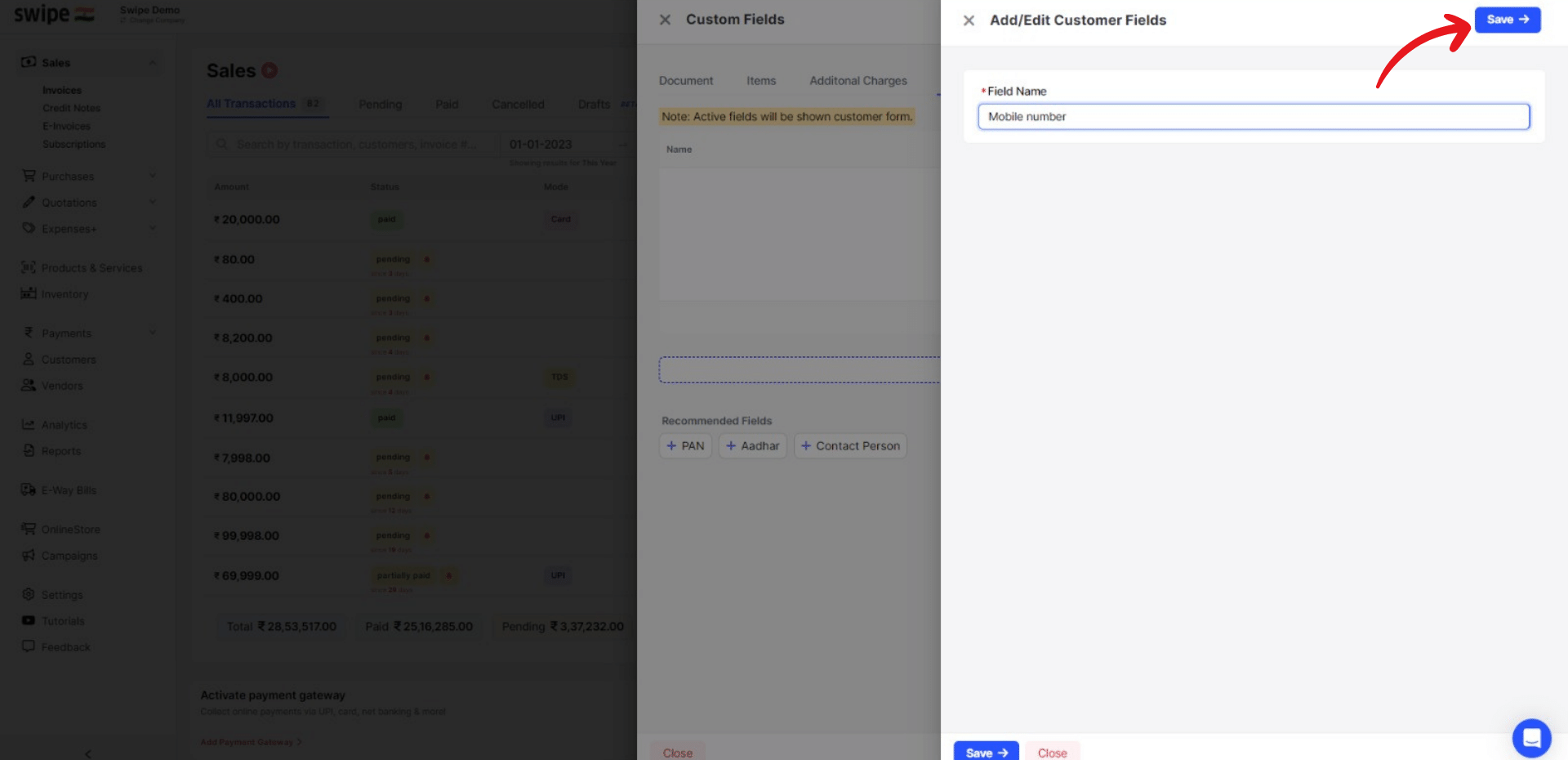Click the Tutorials video icon
Viewport: 1568px width, 760px height.
pyautogui.click(x=29, y=620)
